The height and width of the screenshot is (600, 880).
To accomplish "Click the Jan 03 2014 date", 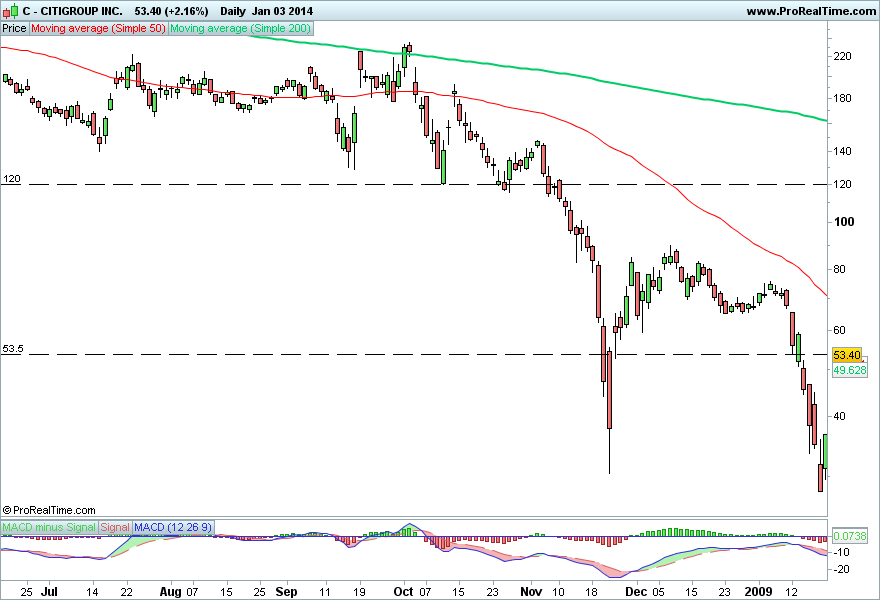I will (x=283, y=11).
